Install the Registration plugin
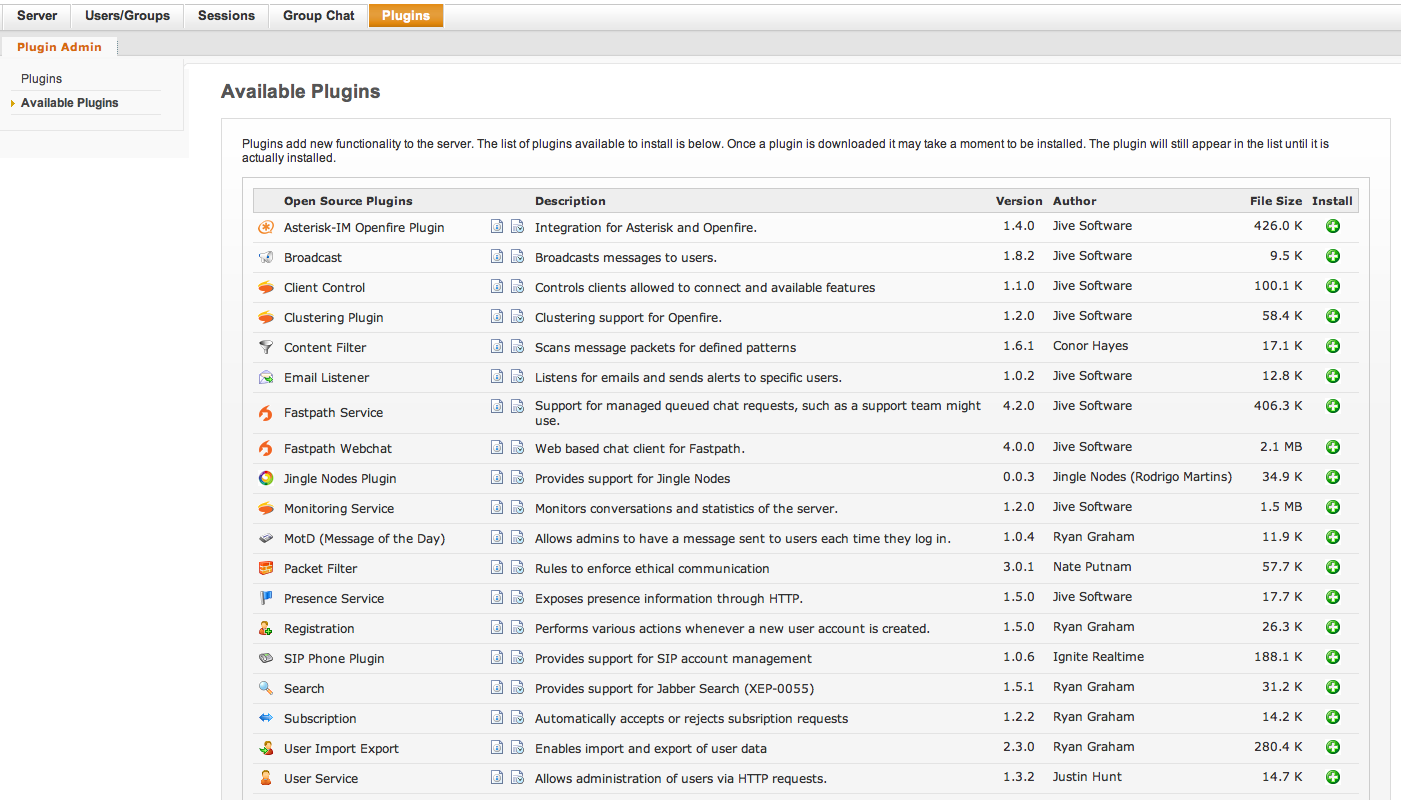Viewport: 1401px width, 800px height. tap(1332, 628)
